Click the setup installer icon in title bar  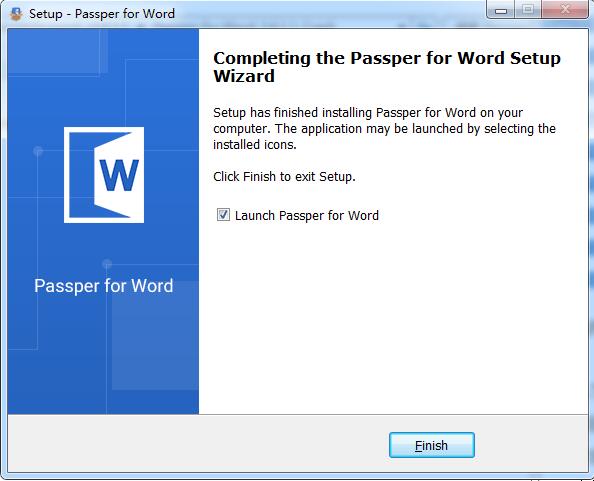pos(16,14)
